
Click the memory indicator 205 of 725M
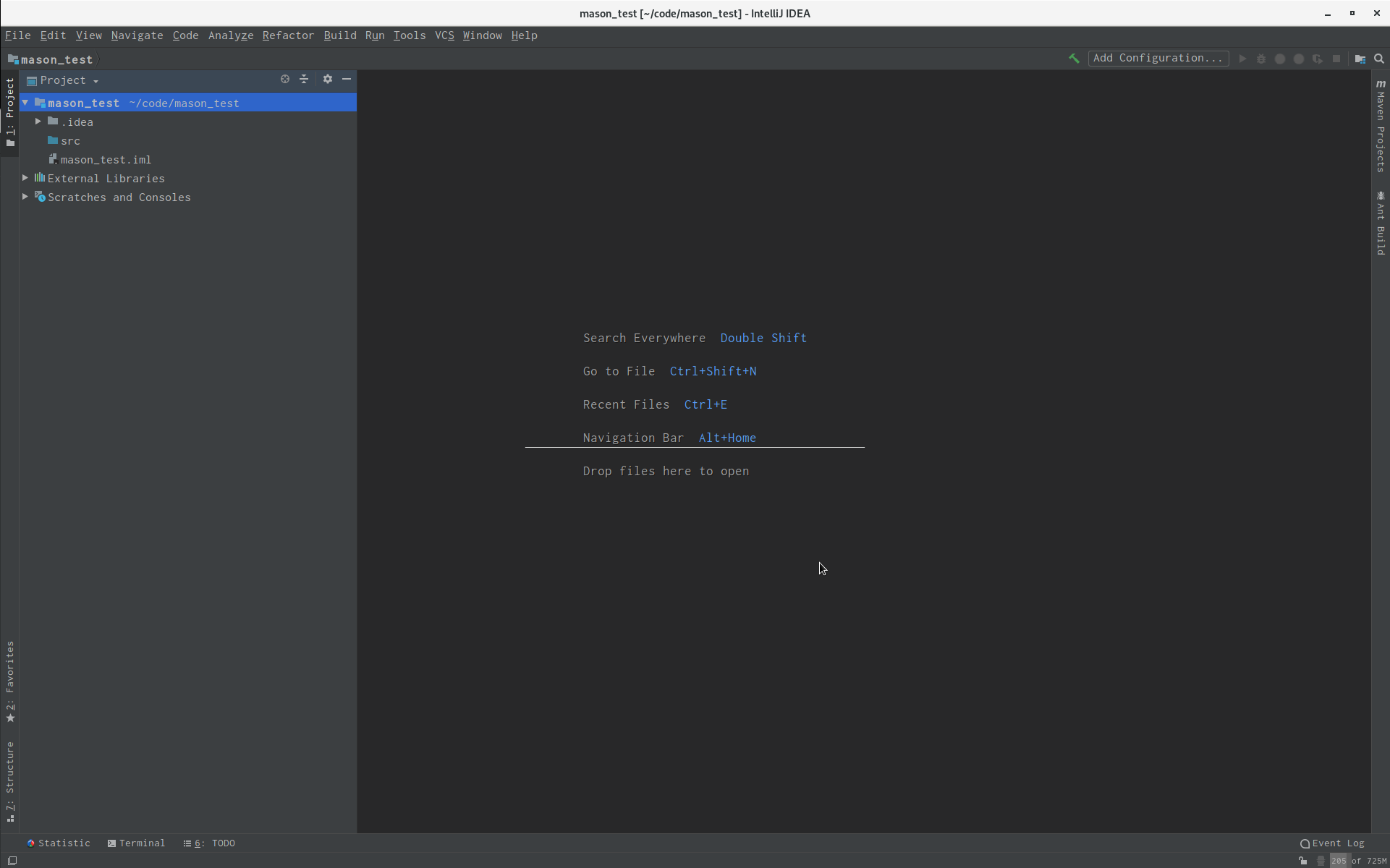[x=1358, y=861]
